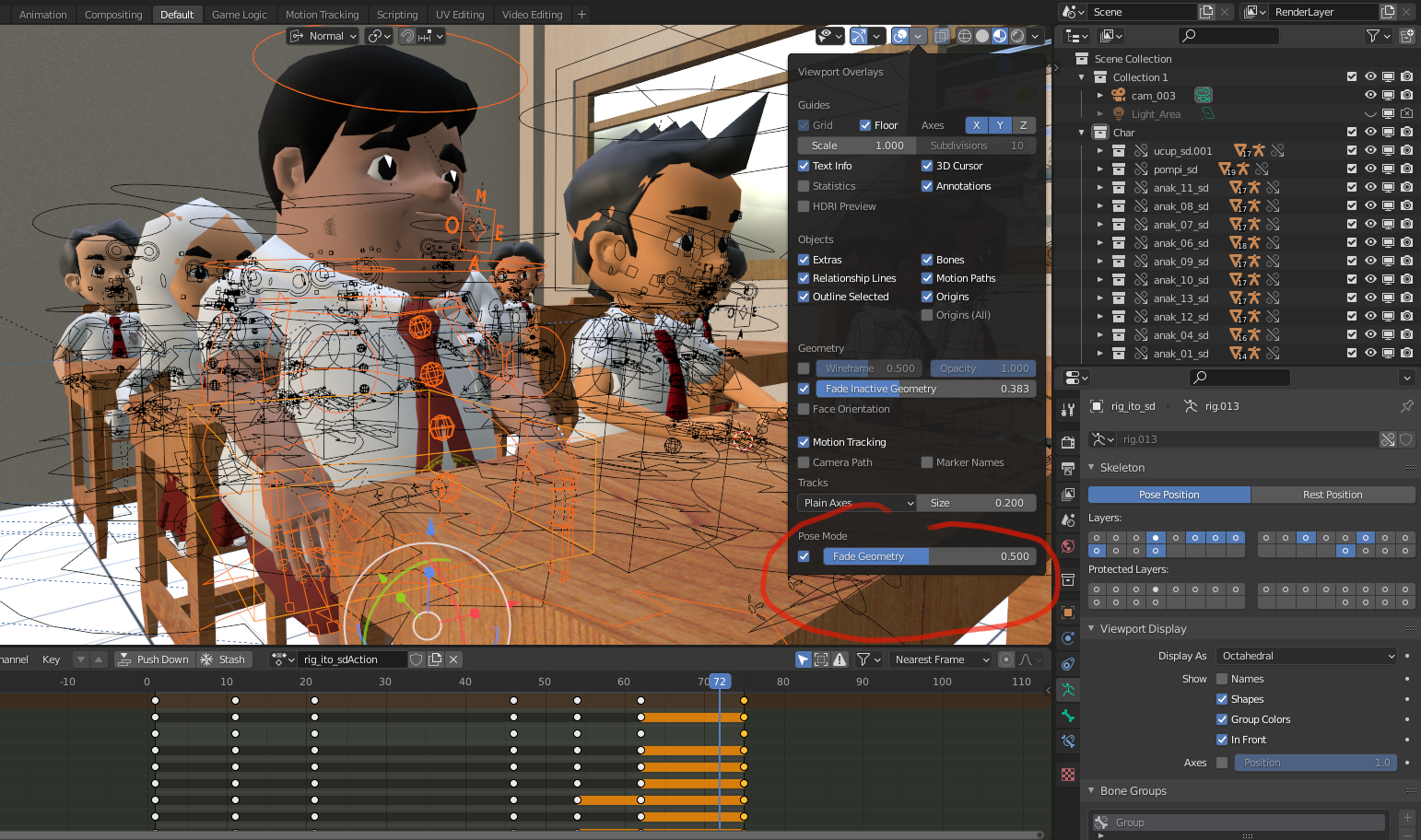Click the Stash action button
This screenshot has height=840, width=1421.
tap(223, 659)
